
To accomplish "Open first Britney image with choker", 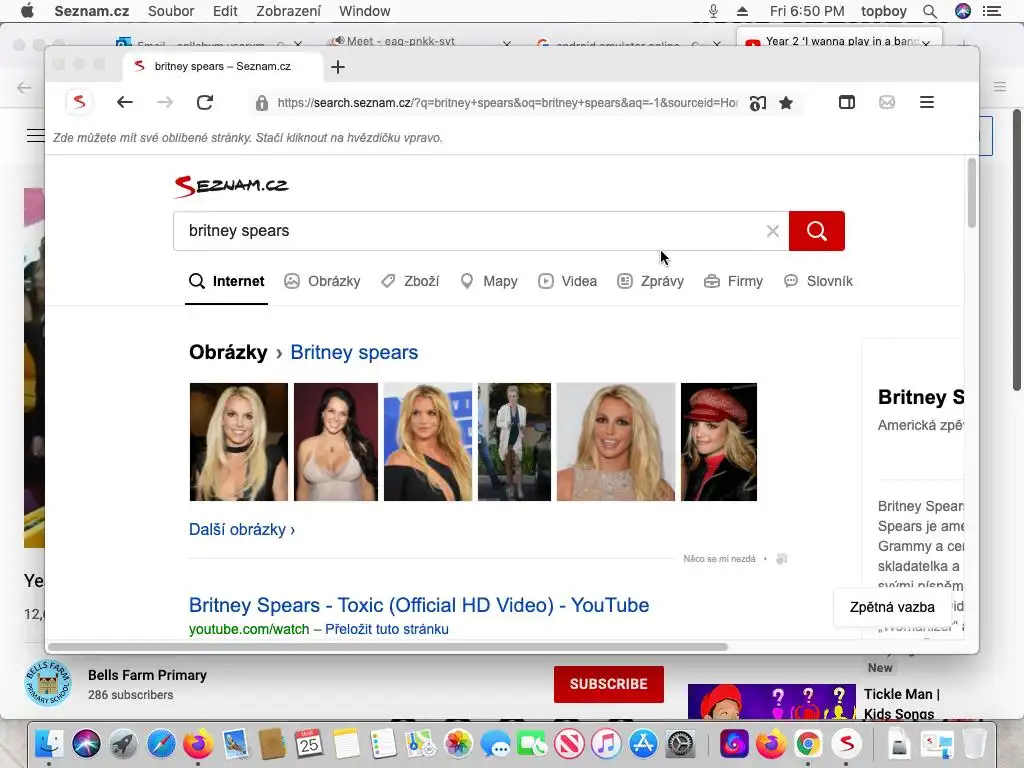I will point(238,442).
